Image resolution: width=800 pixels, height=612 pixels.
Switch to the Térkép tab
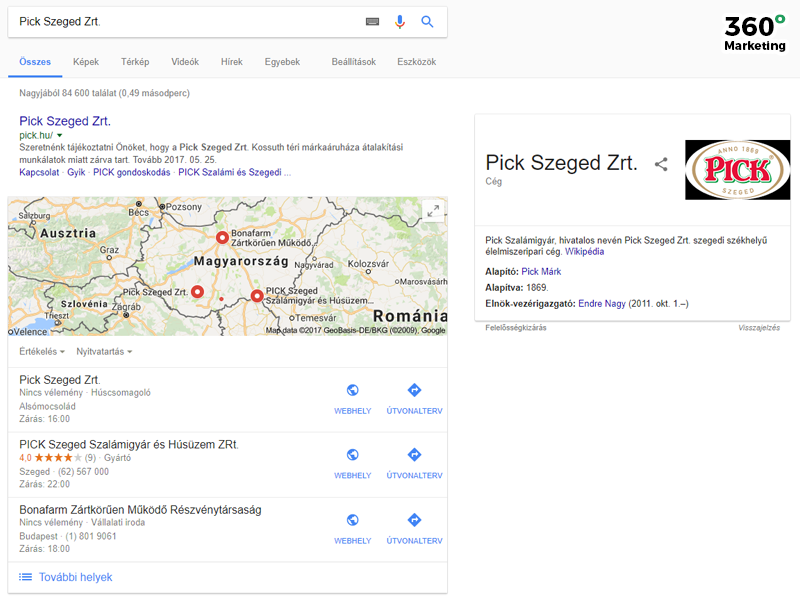(135, 62)
